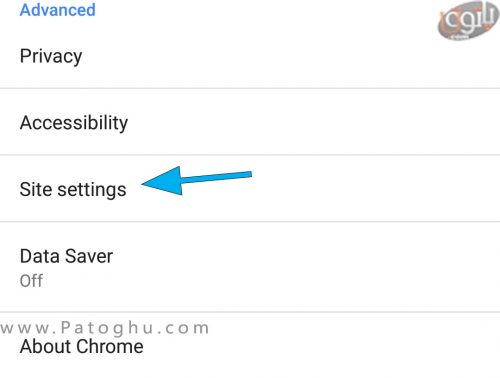Click the tail end of the blue arrow

click(x=245, y=175)
